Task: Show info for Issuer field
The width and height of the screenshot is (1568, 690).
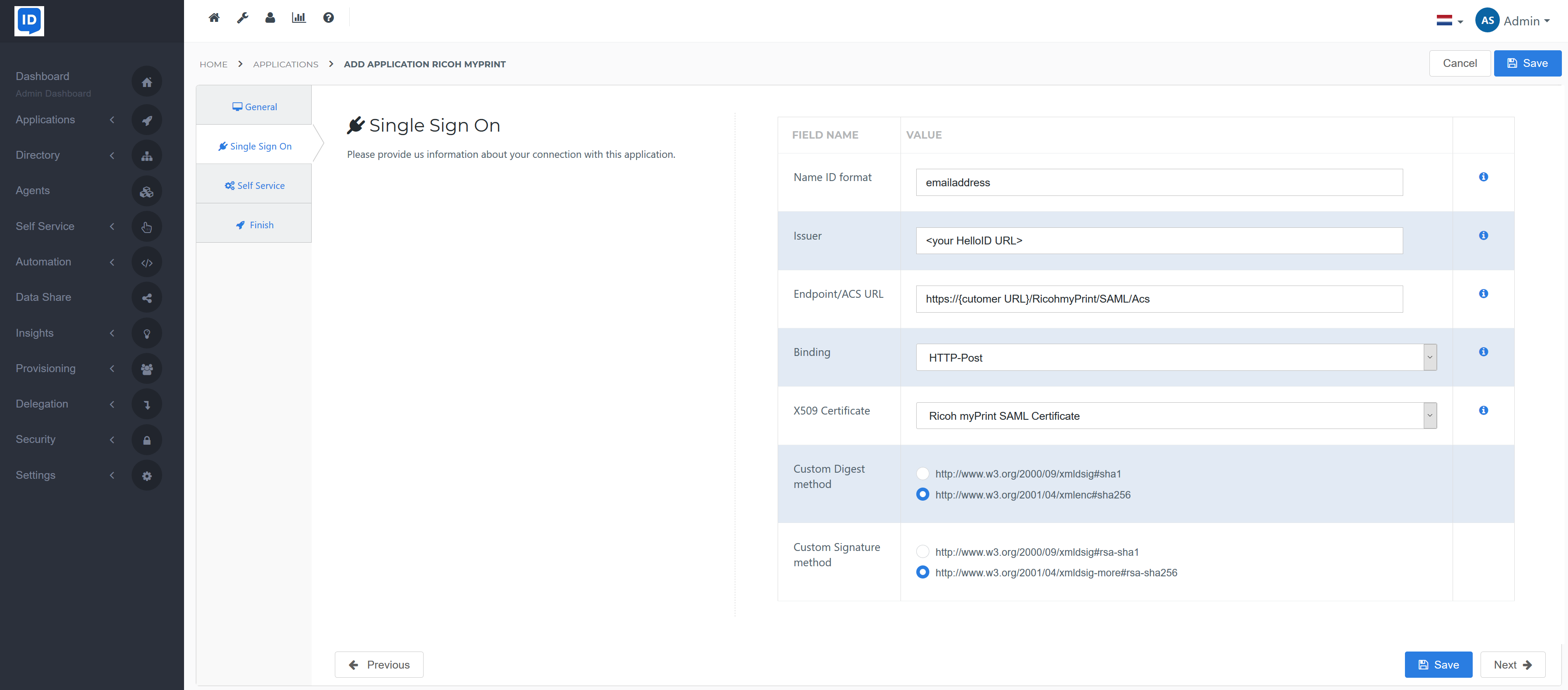Action: point(1483,235)
